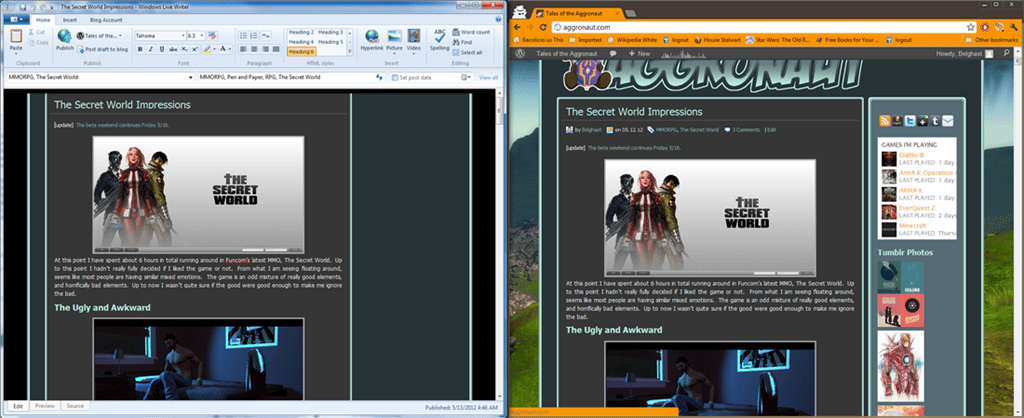Click the bulleted list icon

click(x=242, y=35)
